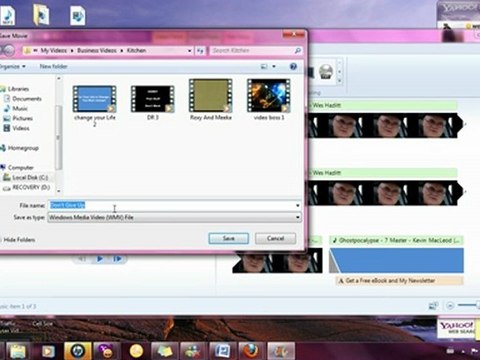This screenshot has width=480, height=360.
Task: Click the Search Kitchen search box
Action: [256, 50]
